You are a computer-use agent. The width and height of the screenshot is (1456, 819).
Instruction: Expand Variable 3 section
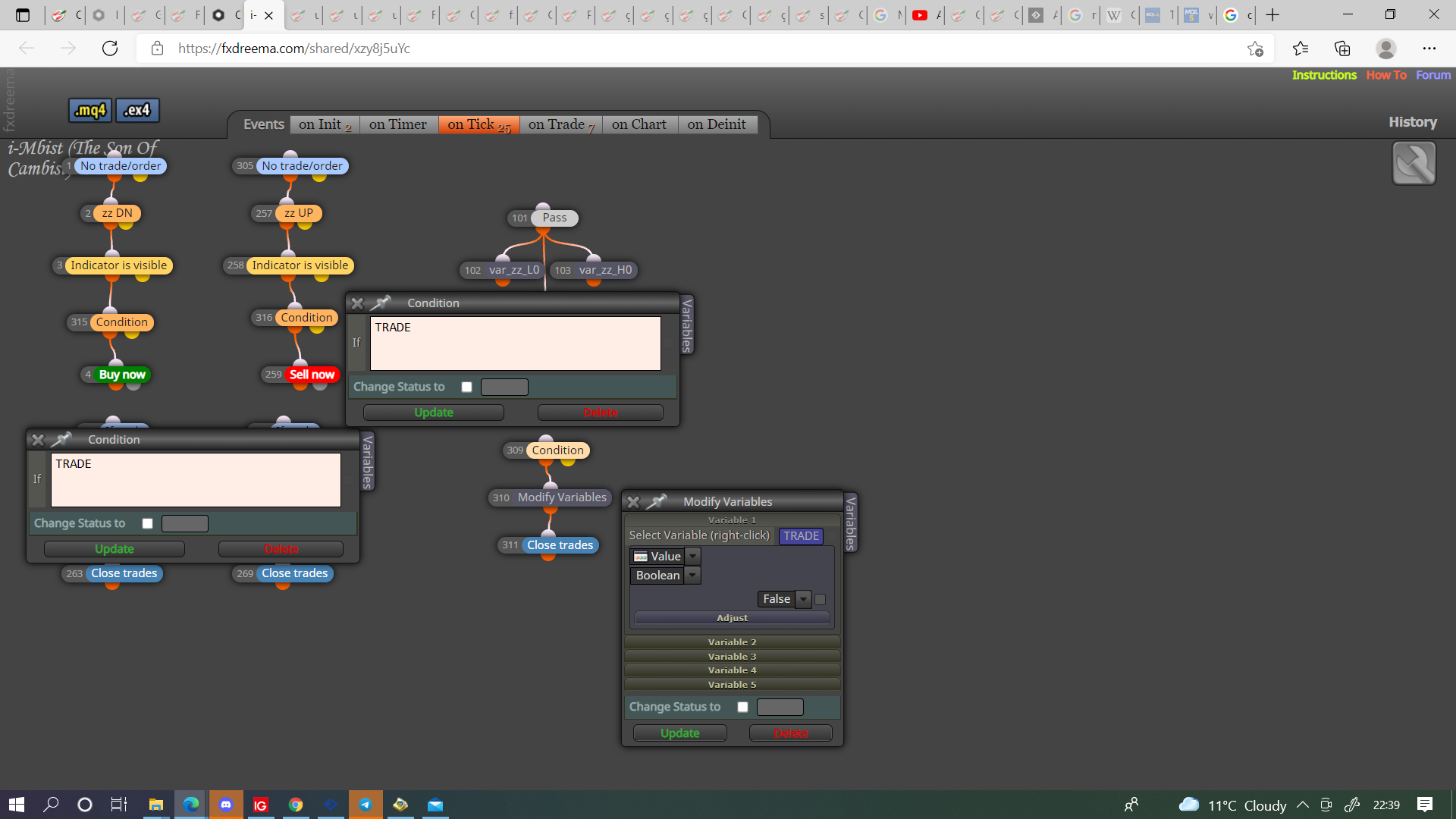click(x=732, y=657)
